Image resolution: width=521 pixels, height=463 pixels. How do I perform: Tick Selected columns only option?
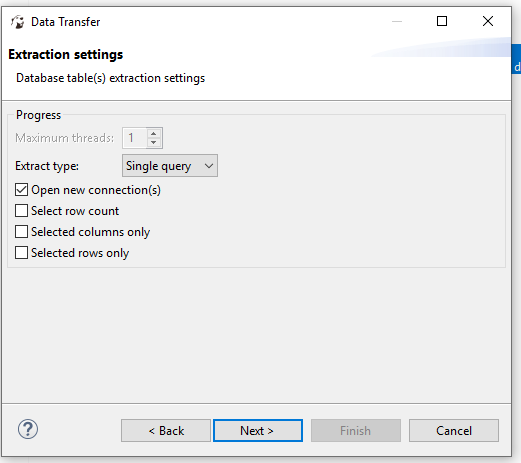click(x=21, y=232)
